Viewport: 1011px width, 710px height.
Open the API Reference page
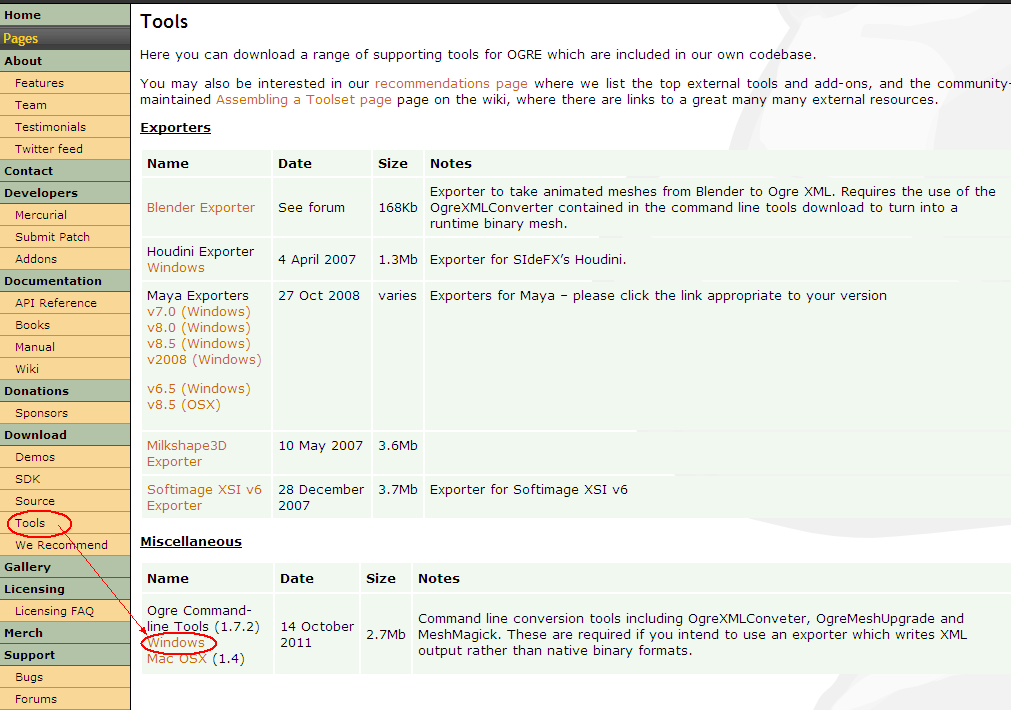click(x=64, y=302)
